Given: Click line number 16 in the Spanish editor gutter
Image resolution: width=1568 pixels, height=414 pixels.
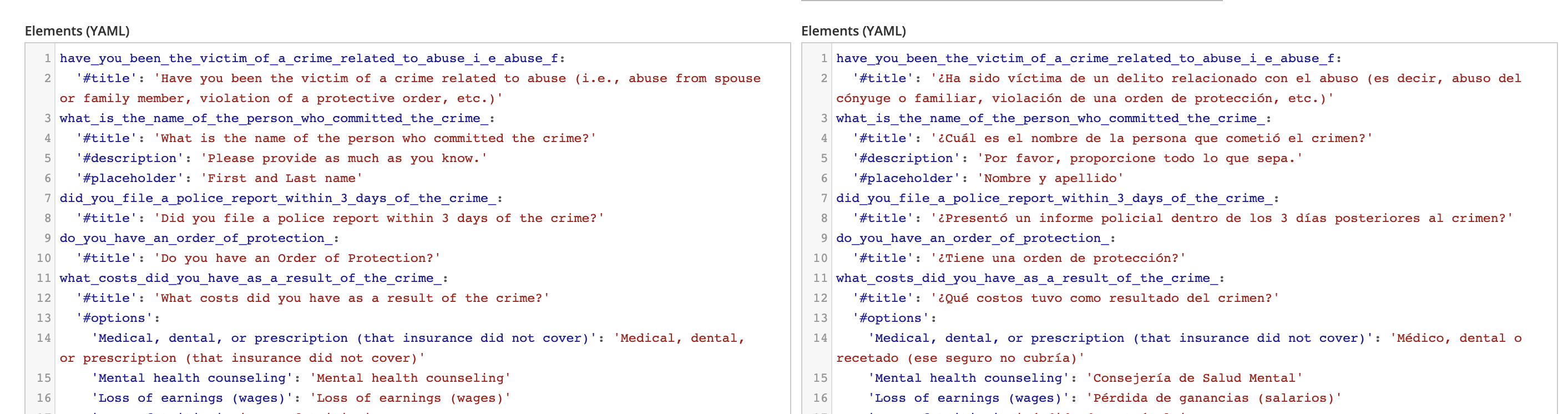Looking at the screenshot, I should click(x=820, y=398).
